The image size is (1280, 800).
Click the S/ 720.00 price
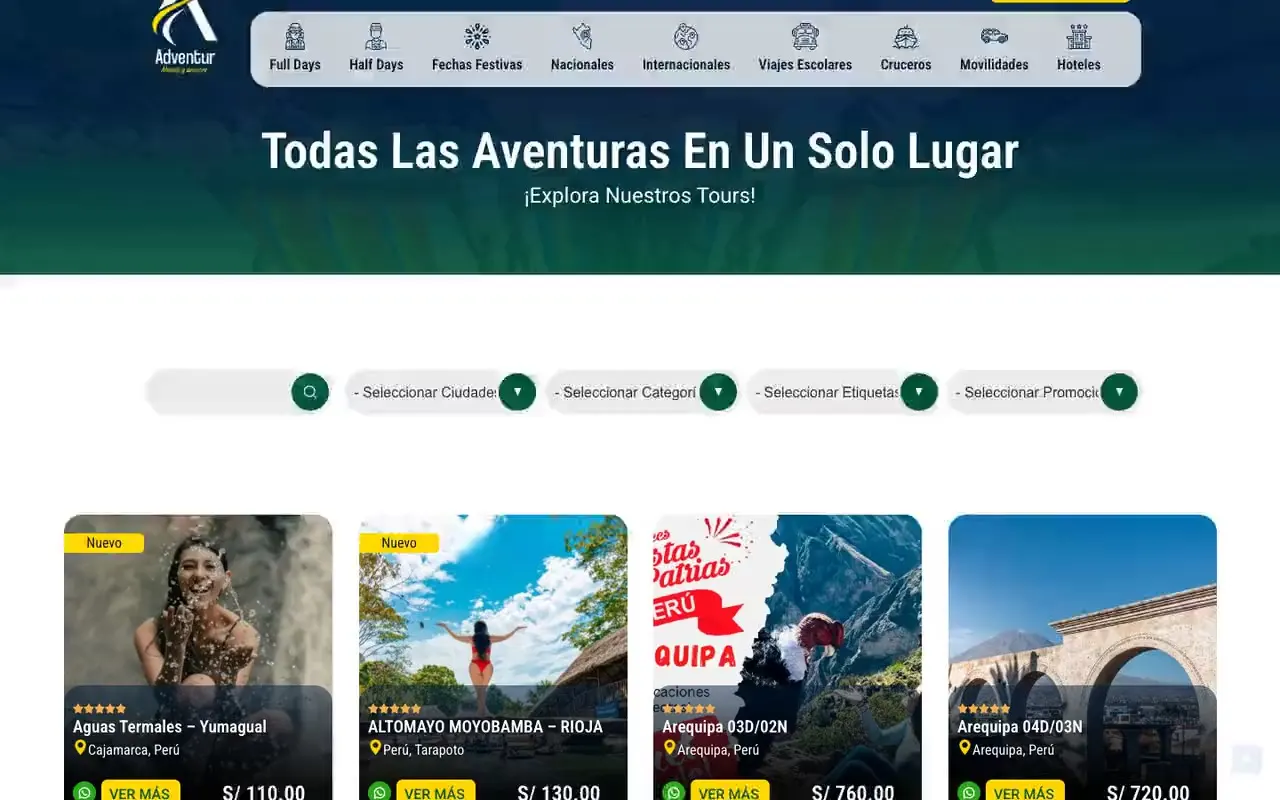1148,793
